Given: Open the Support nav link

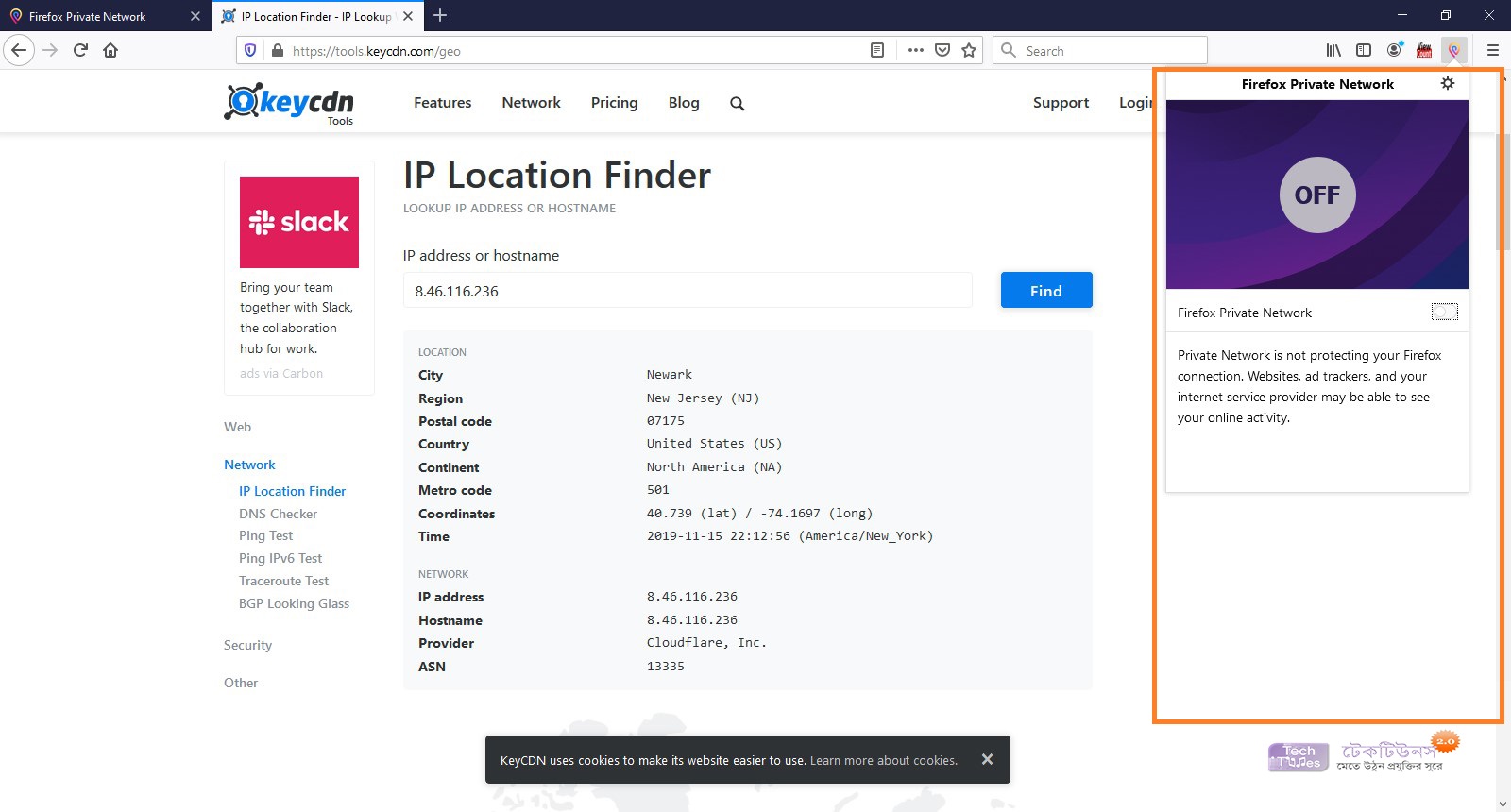Looking at the screenshot, I should (x=1061, y=102).
